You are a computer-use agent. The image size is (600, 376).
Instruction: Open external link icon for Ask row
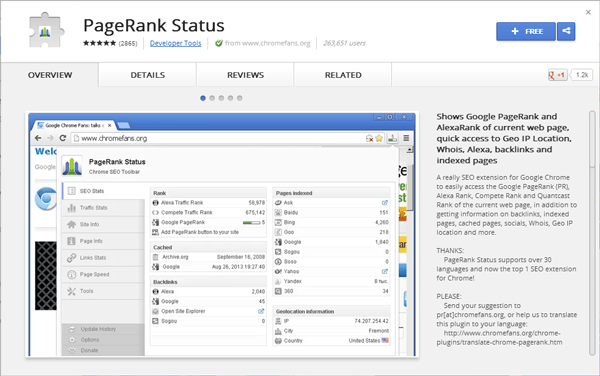(385, 203)
